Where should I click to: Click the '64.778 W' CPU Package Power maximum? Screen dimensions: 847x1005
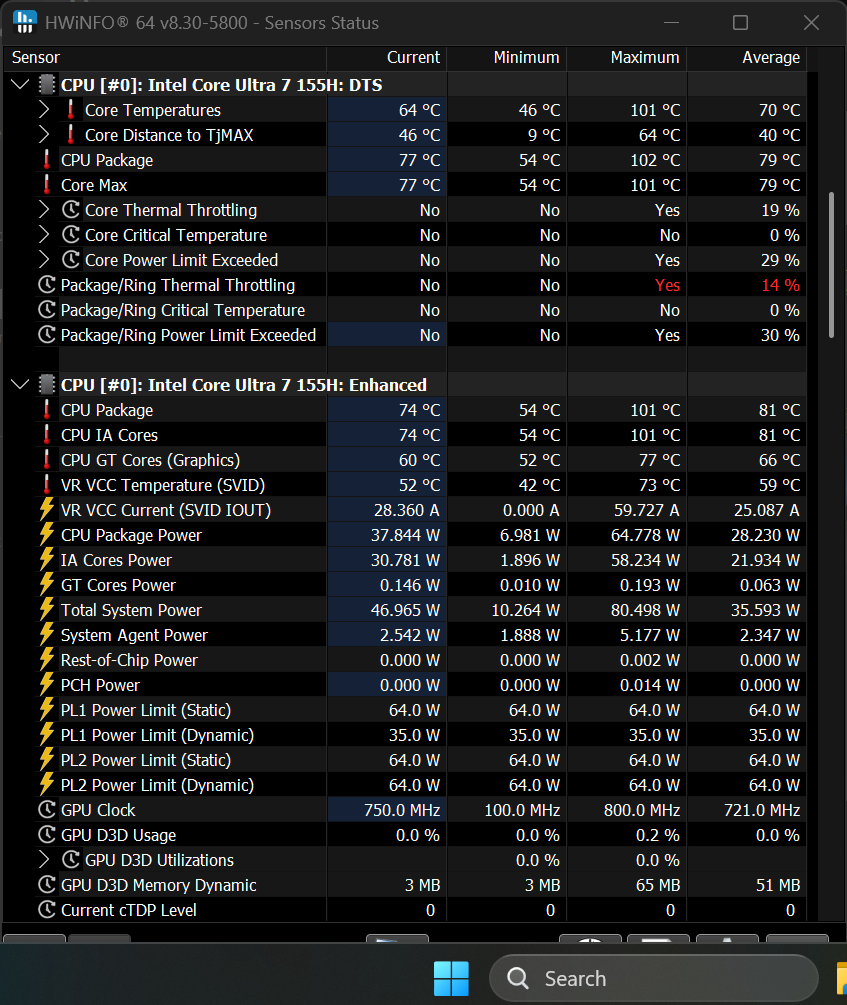tap(645, 535)
